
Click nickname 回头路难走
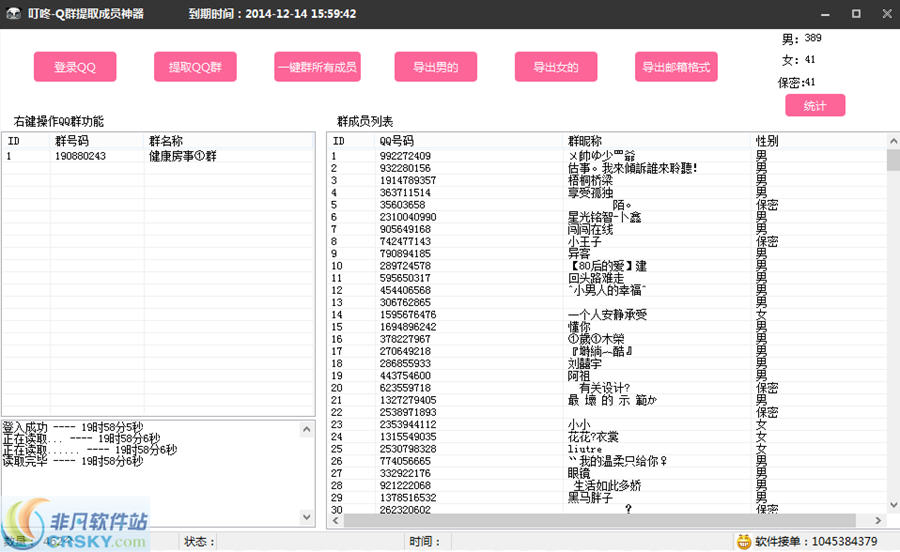click(596, 278)
